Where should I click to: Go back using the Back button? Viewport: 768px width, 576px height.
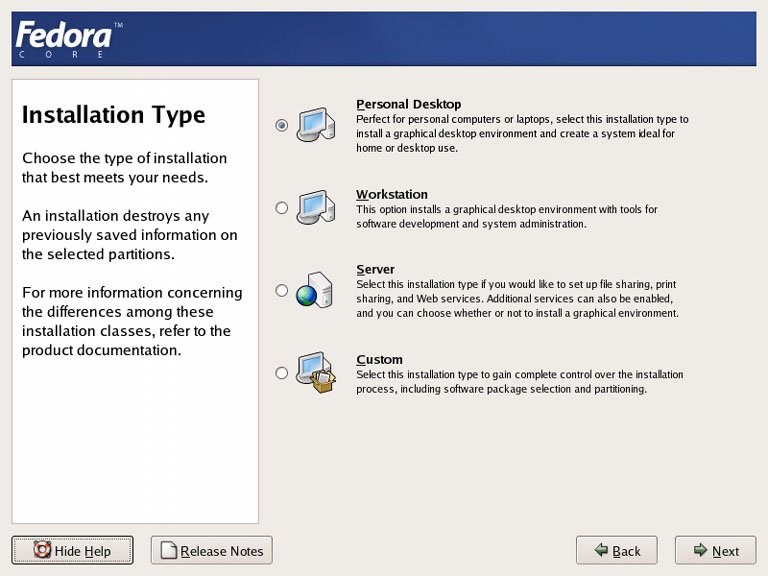[x=616, y=550]
